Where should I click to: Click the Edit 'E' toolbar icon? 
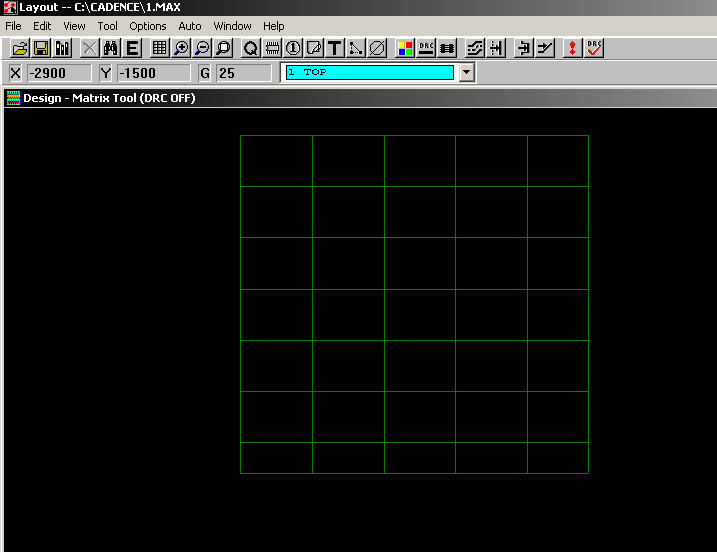tap(132, 48)
